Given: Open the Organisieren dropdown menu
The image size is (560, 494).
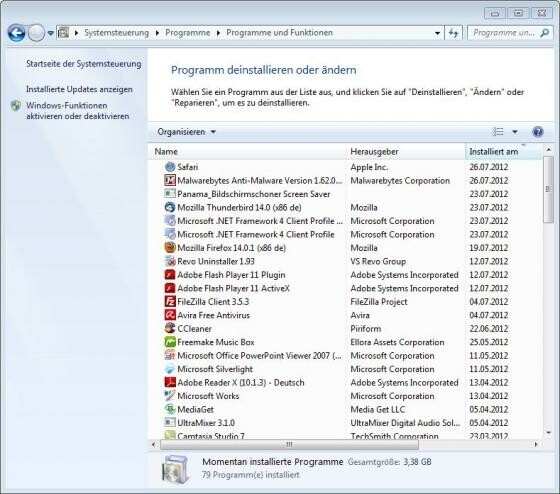Looking at the screenshot, I should click(x=187, y=132).
